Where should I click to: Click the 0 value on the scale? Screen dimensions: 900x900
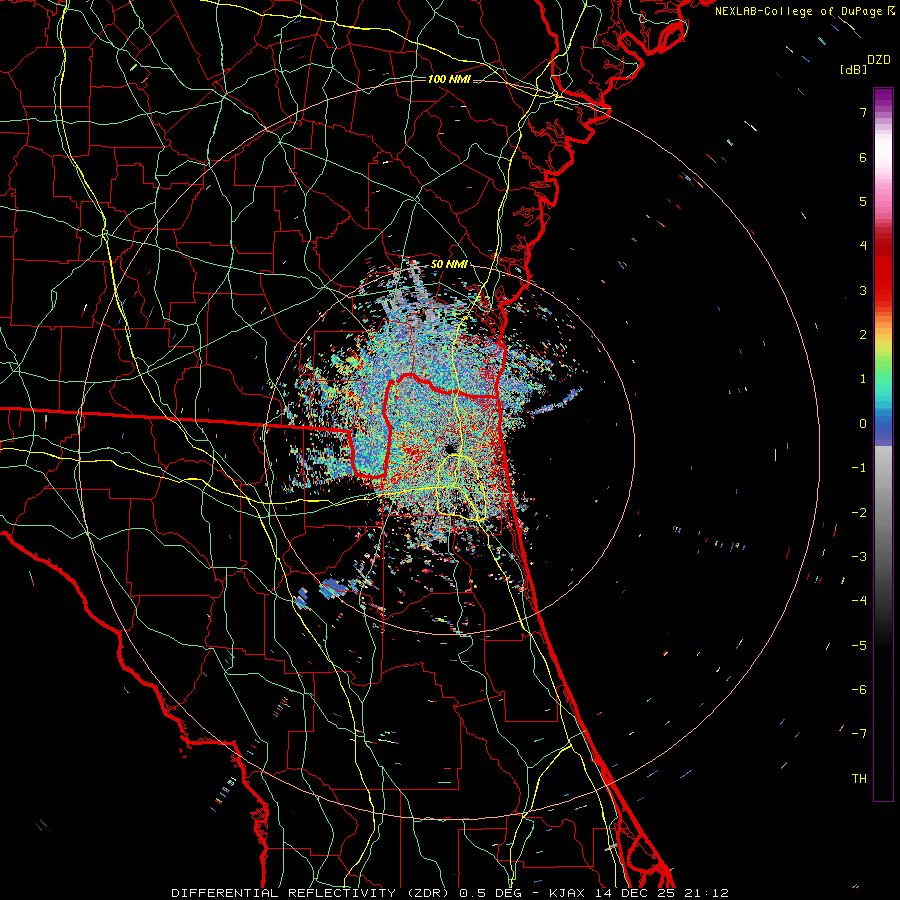(863, 424)
